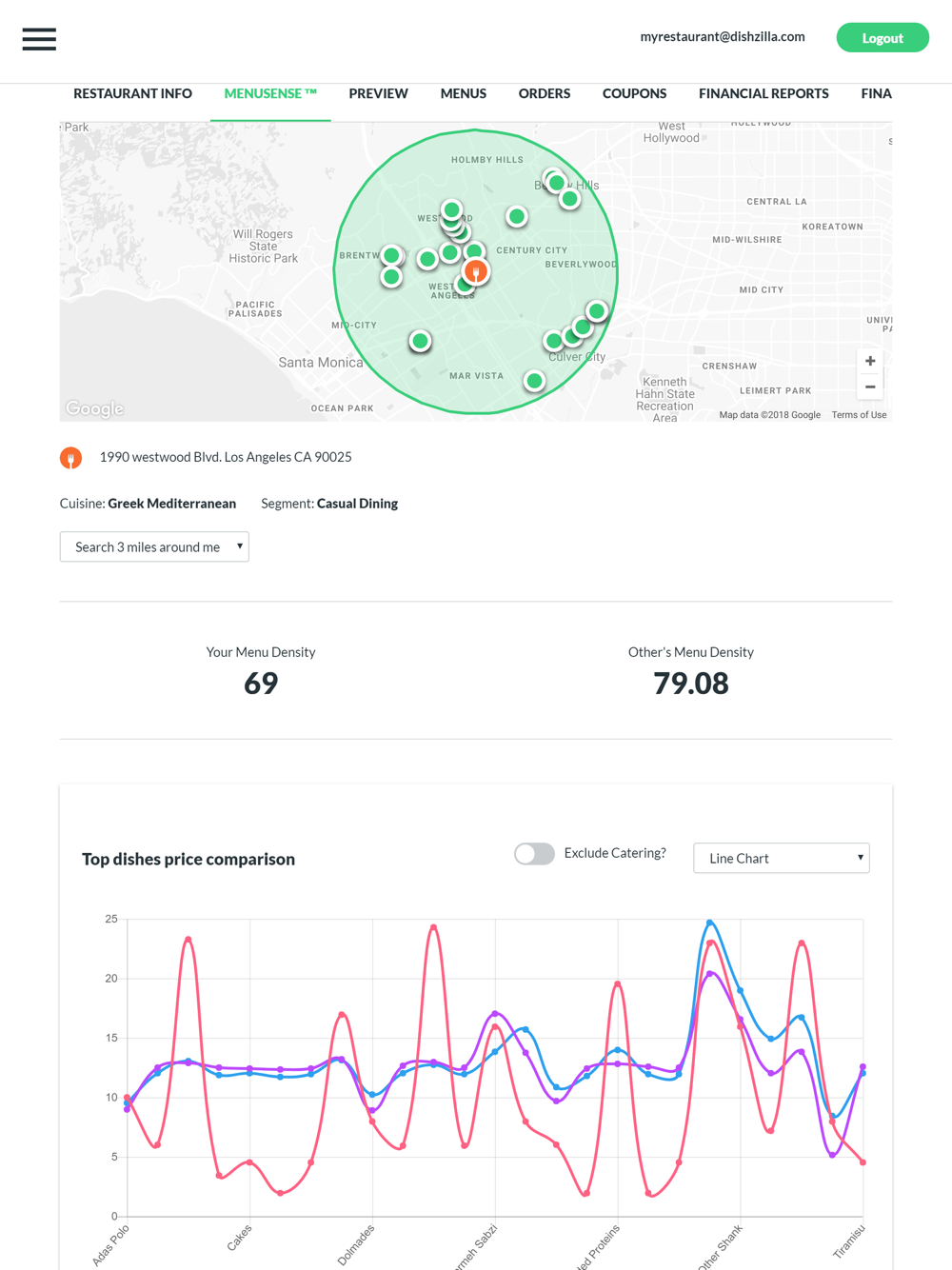Open the Menus tab
The height and width of the screenshot is (1270, 952).
pos(463,93)
